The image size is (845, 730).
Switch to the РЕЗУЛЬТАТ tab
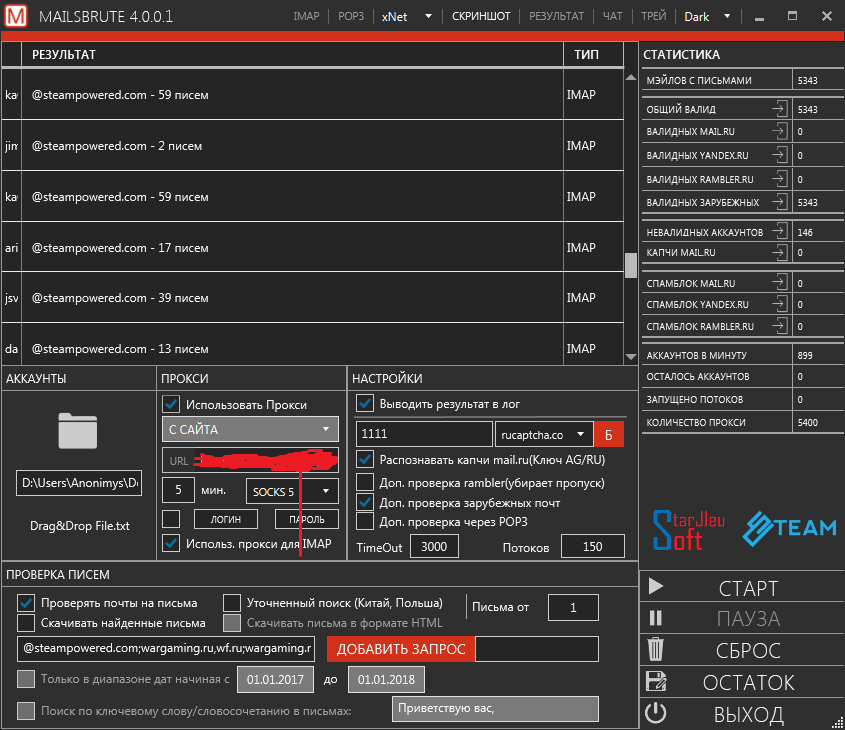[x=556, y=16]
